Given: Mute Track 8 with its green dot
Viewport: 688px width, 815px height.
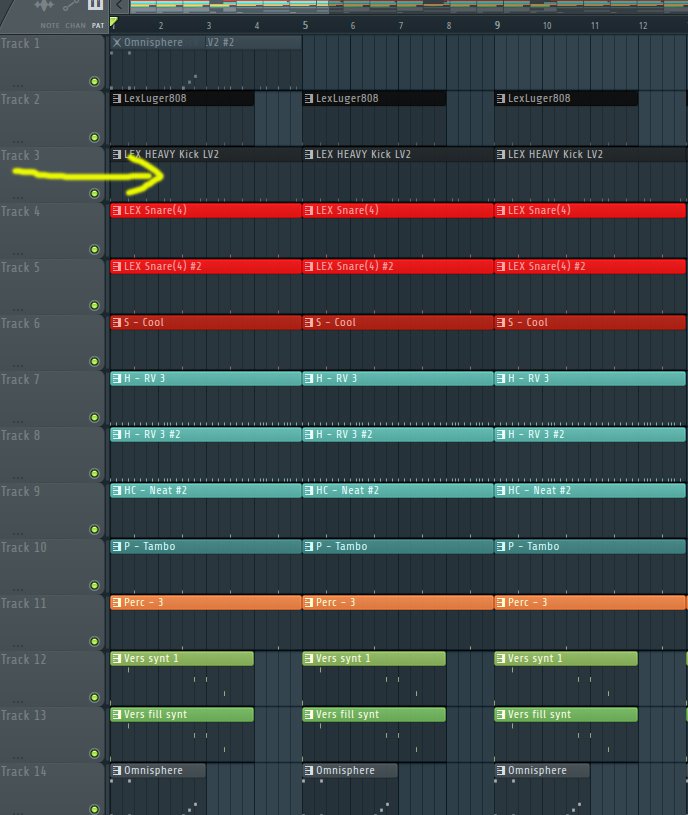Looking at the screenshot, I should point(94,474).
